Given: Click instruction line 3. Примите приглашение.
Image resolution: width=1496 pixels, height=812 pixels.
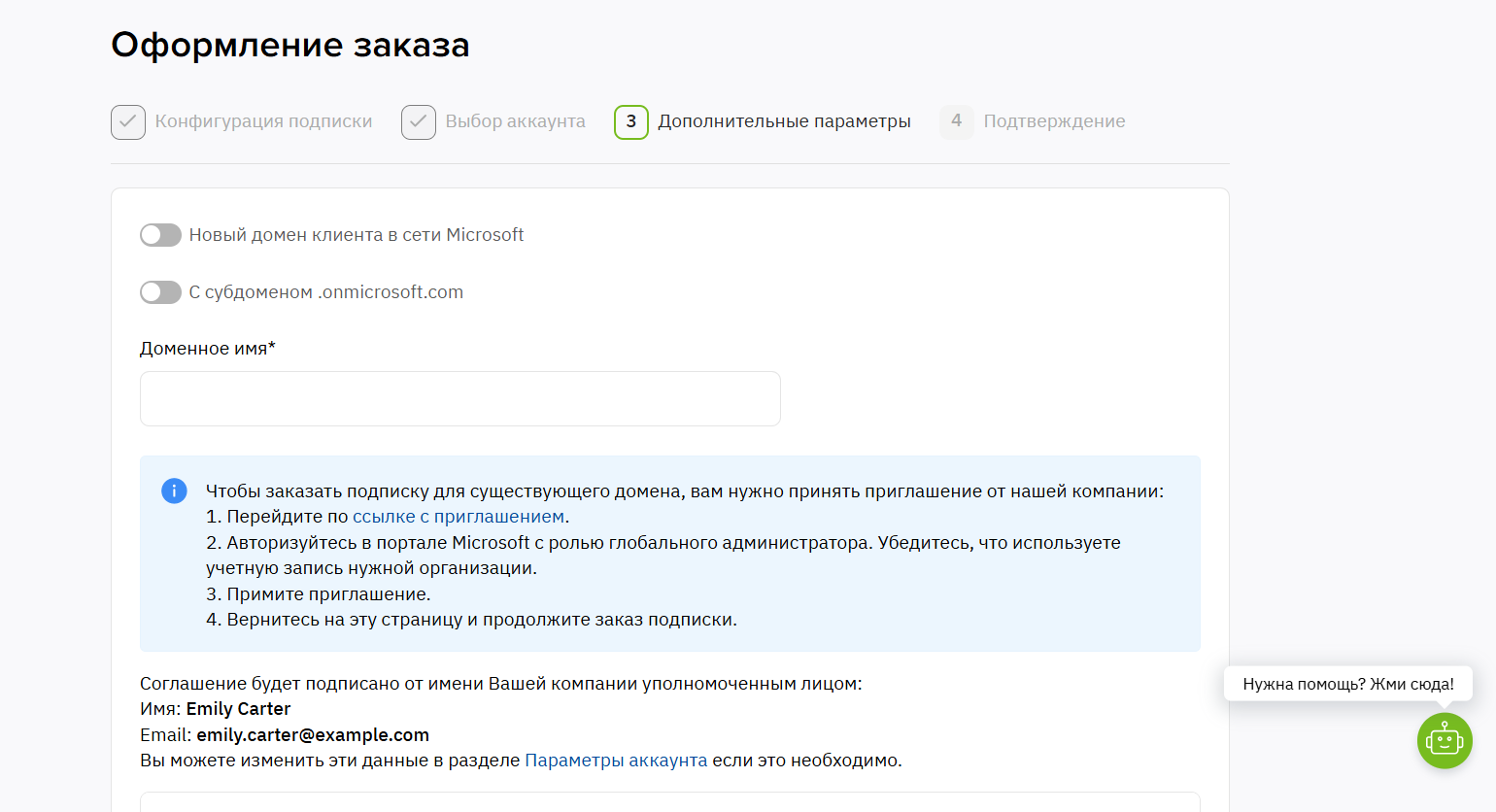Looking at the screenshot, I should pos(319,594).
